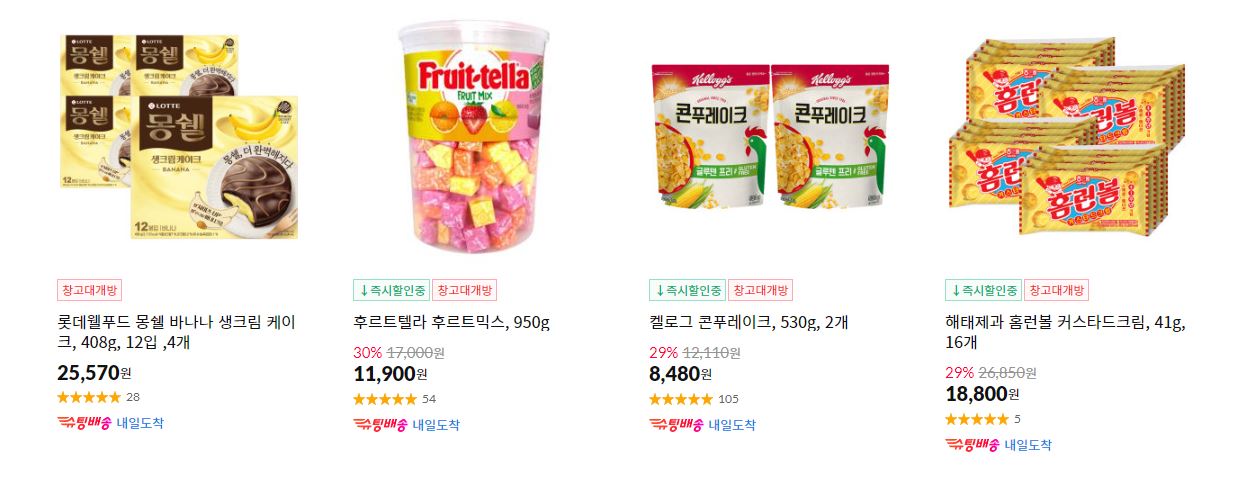
Task: Click the 즉시할인중 badge on corn flakes item
Action: (x=687, y=290)
